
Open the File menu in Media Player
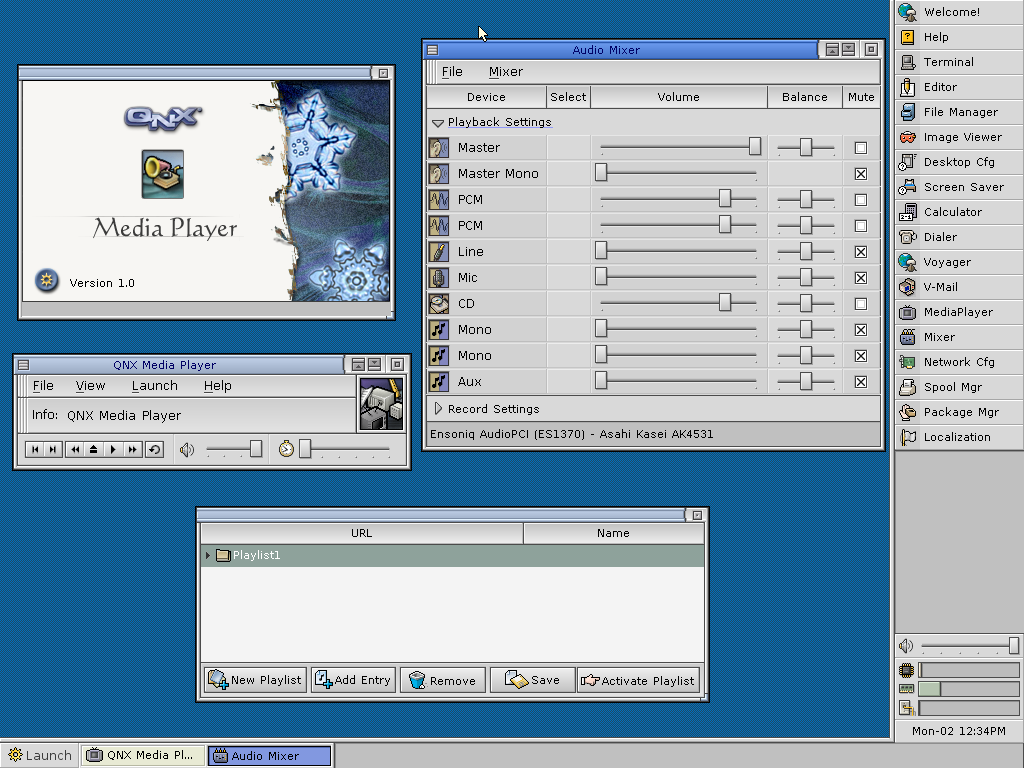click(43, 386)
